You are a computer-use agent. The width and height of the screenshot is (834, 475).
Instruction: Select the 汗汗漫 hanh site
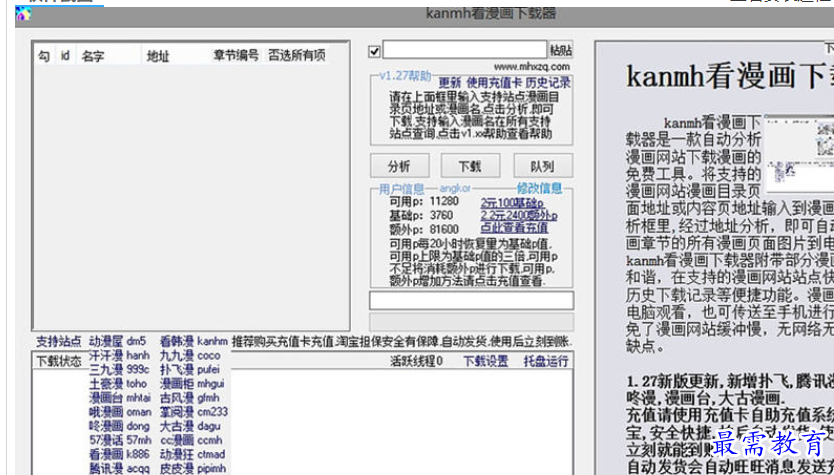click(x=120, y=355)
